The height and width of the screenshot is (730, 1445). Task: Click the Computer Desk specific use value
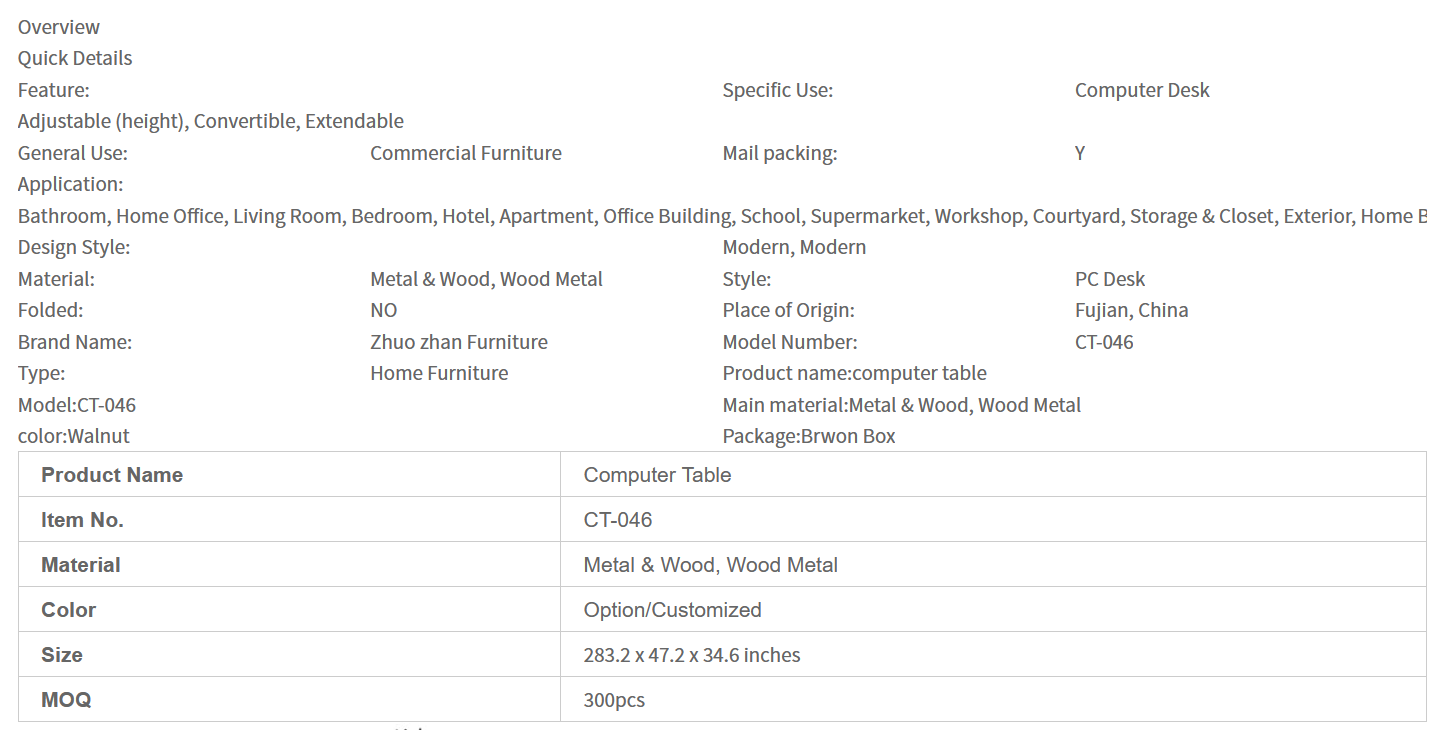[1142, 90]
